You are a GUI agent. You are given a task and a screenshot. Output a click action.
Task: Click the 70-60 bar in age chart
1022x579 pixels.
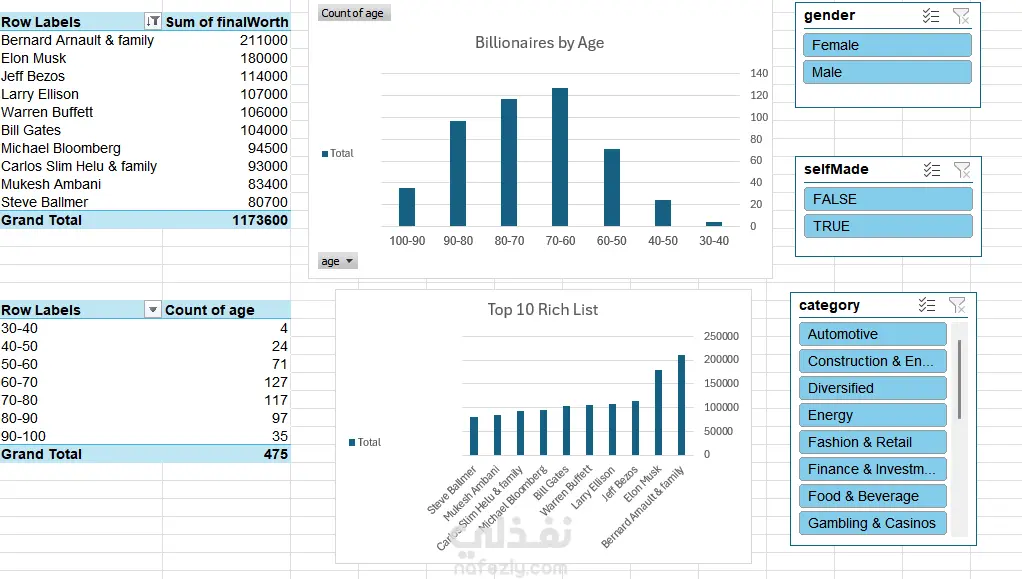(560, 157)
